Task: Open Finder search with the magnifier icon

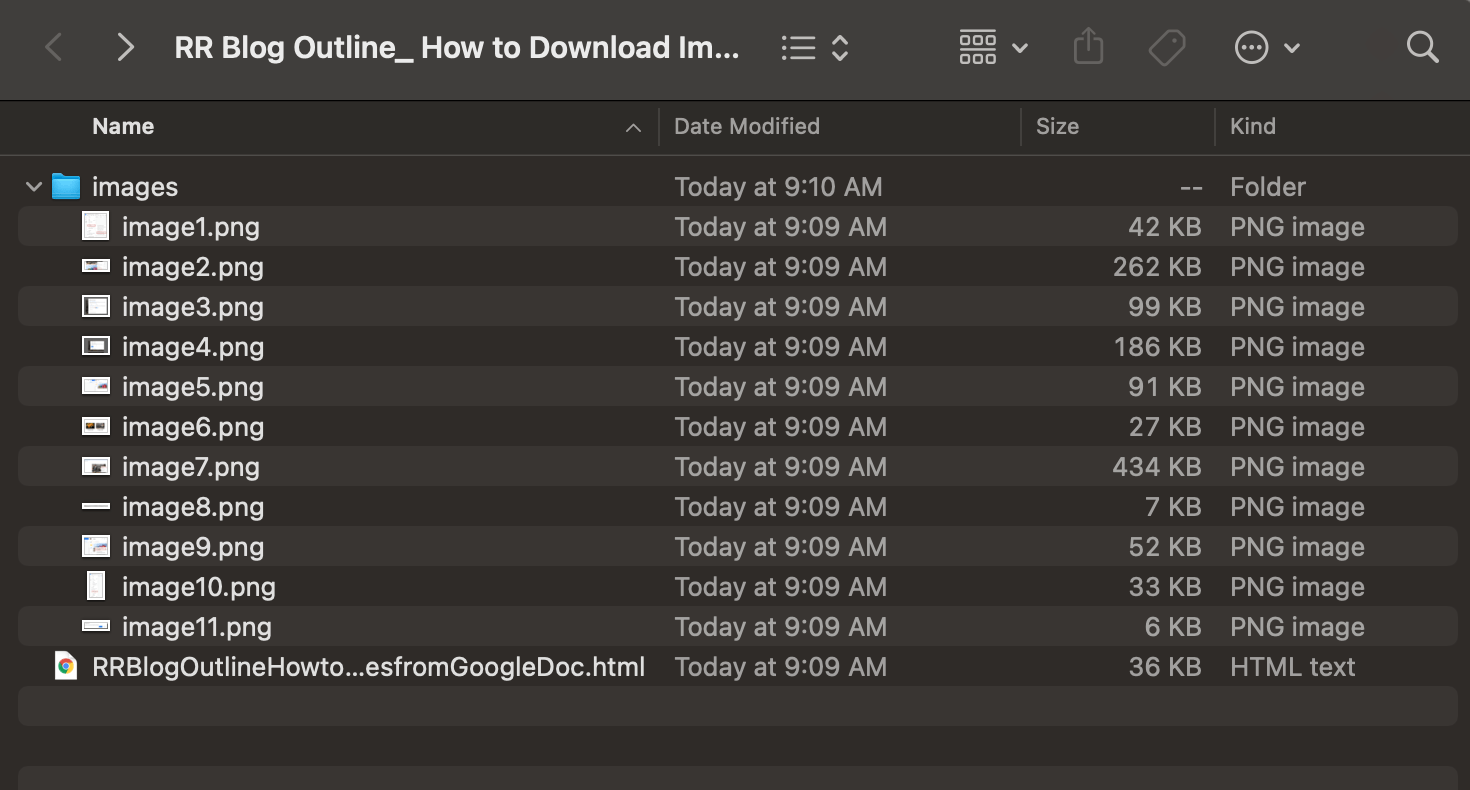Action: (1422, 46)
